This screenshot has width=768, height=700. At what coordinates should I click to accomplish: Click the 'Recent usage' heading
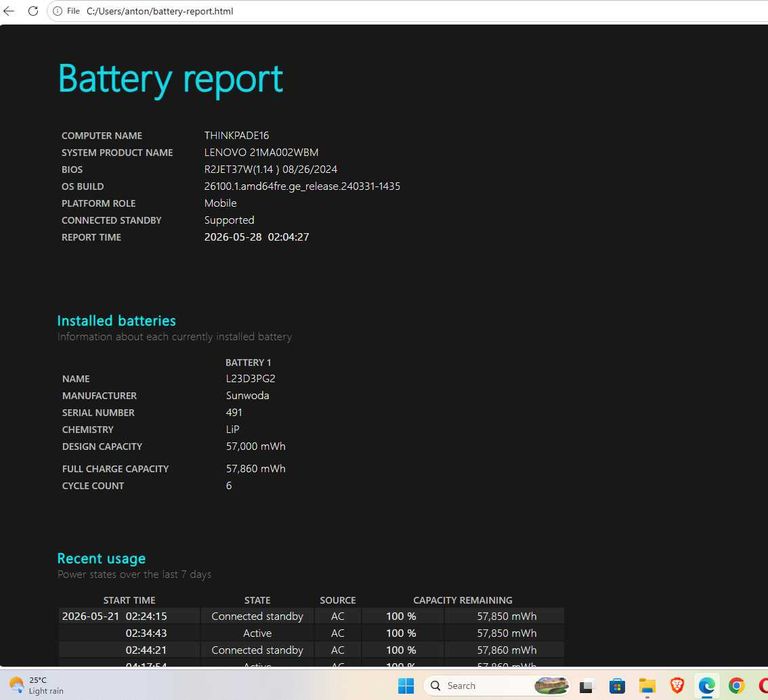101,558
